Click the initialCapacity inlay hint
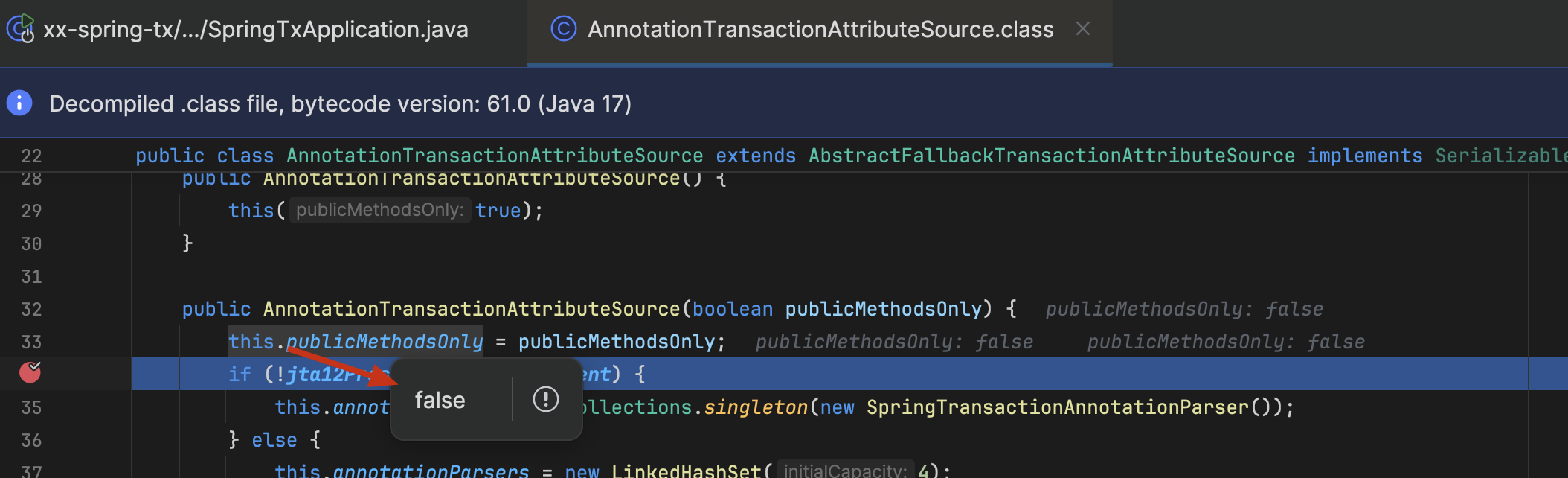This screenshot has width=1568, height=478. 845,471
